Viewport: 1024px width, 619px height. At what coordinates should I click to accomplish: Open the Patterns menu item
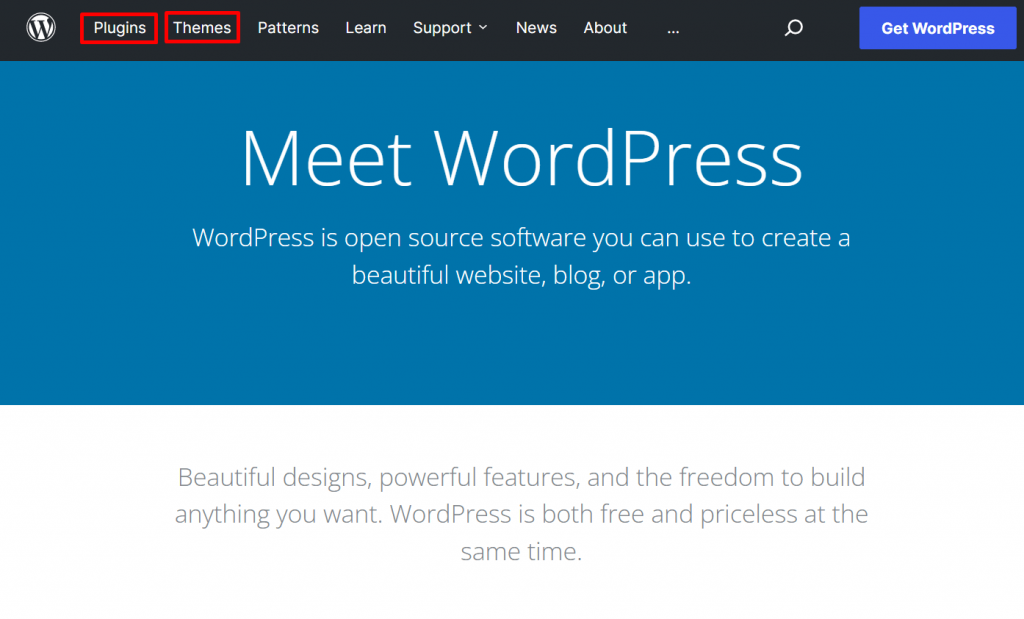point(288,27)
